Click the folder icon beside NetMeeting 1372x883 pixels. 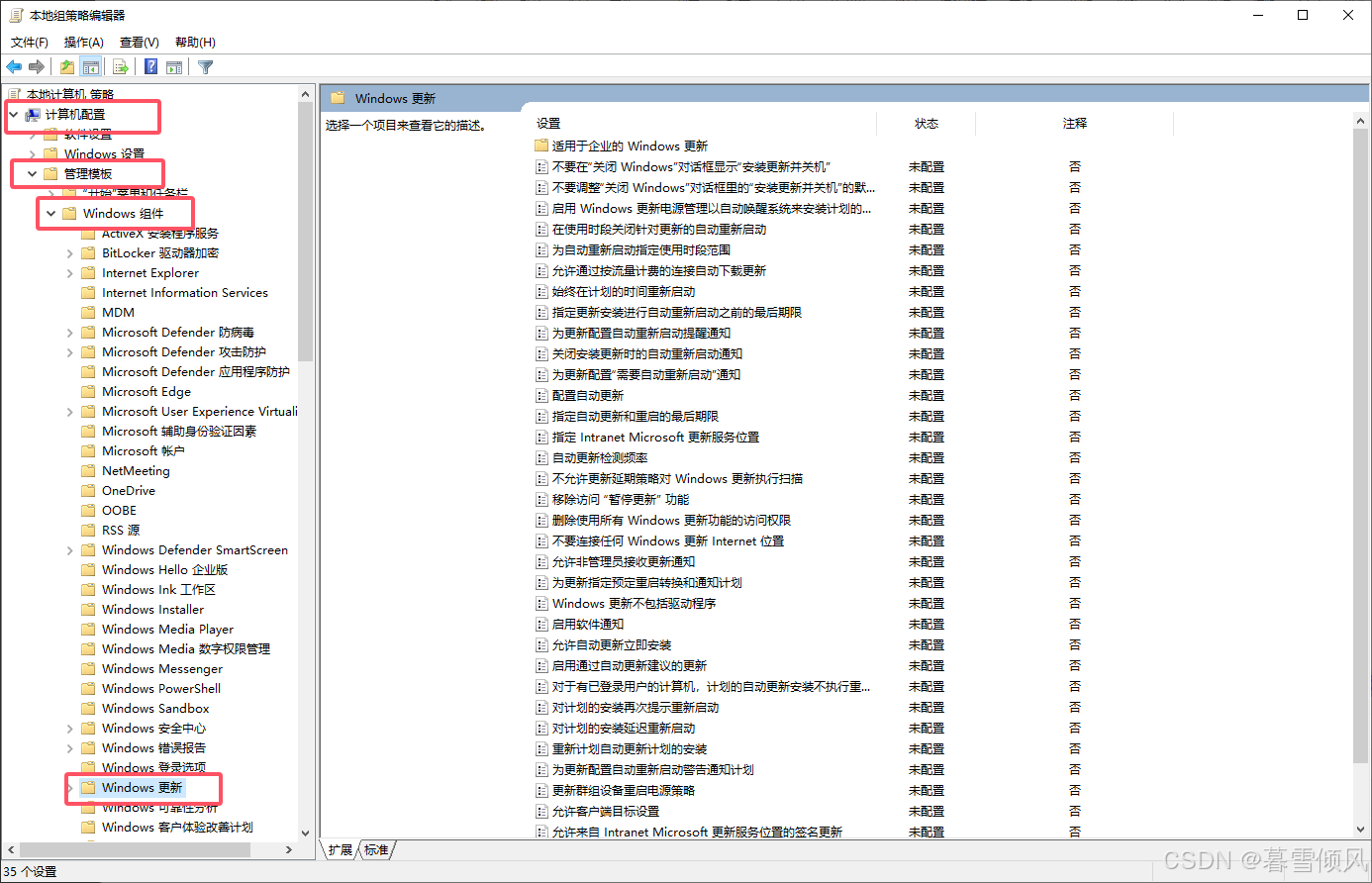coord(88,471)
